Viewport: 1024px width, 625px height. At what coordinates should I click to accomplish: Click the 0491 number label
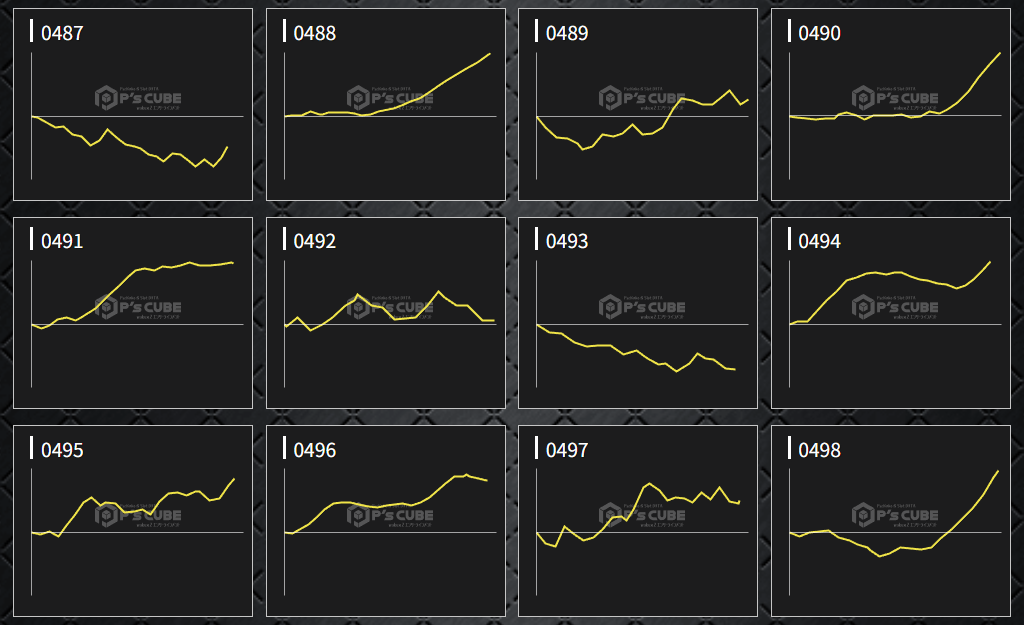click(62, 242)
